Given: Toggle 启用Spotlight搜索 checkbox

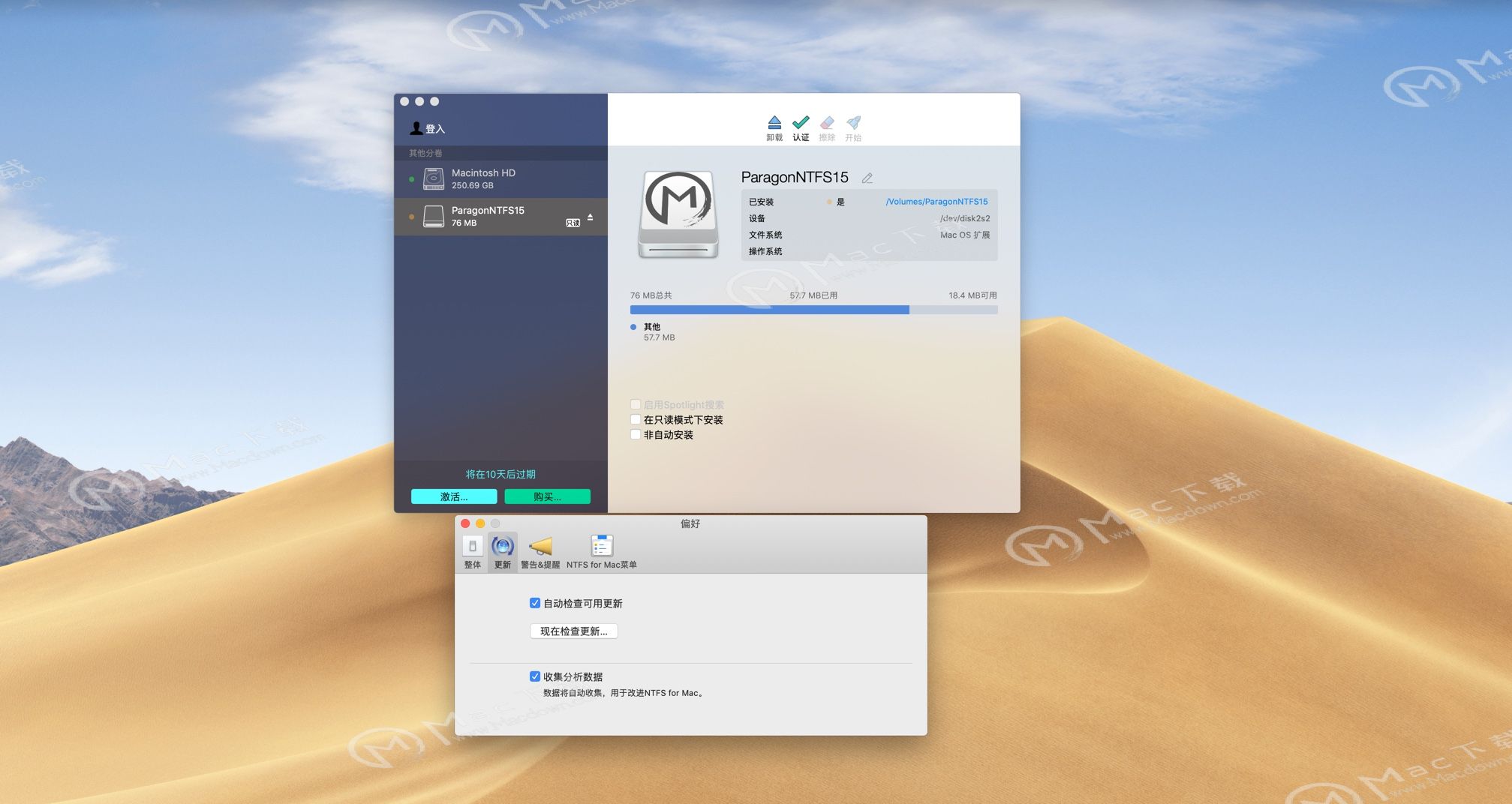Looking at the screenshot, I should tap(636, 405).
